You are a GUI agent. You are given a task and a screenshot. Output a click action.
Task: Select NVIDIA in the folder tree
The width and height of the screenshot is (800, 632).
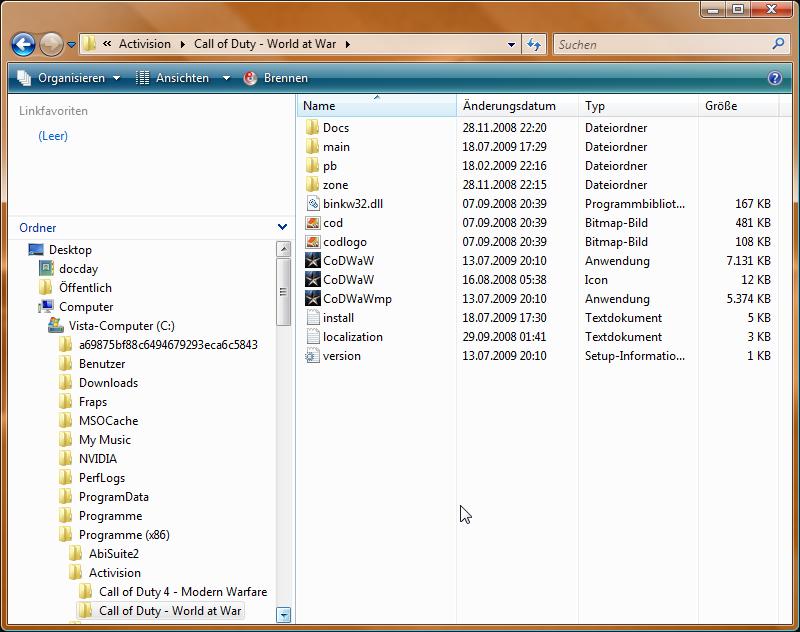[x=97, y=459]
